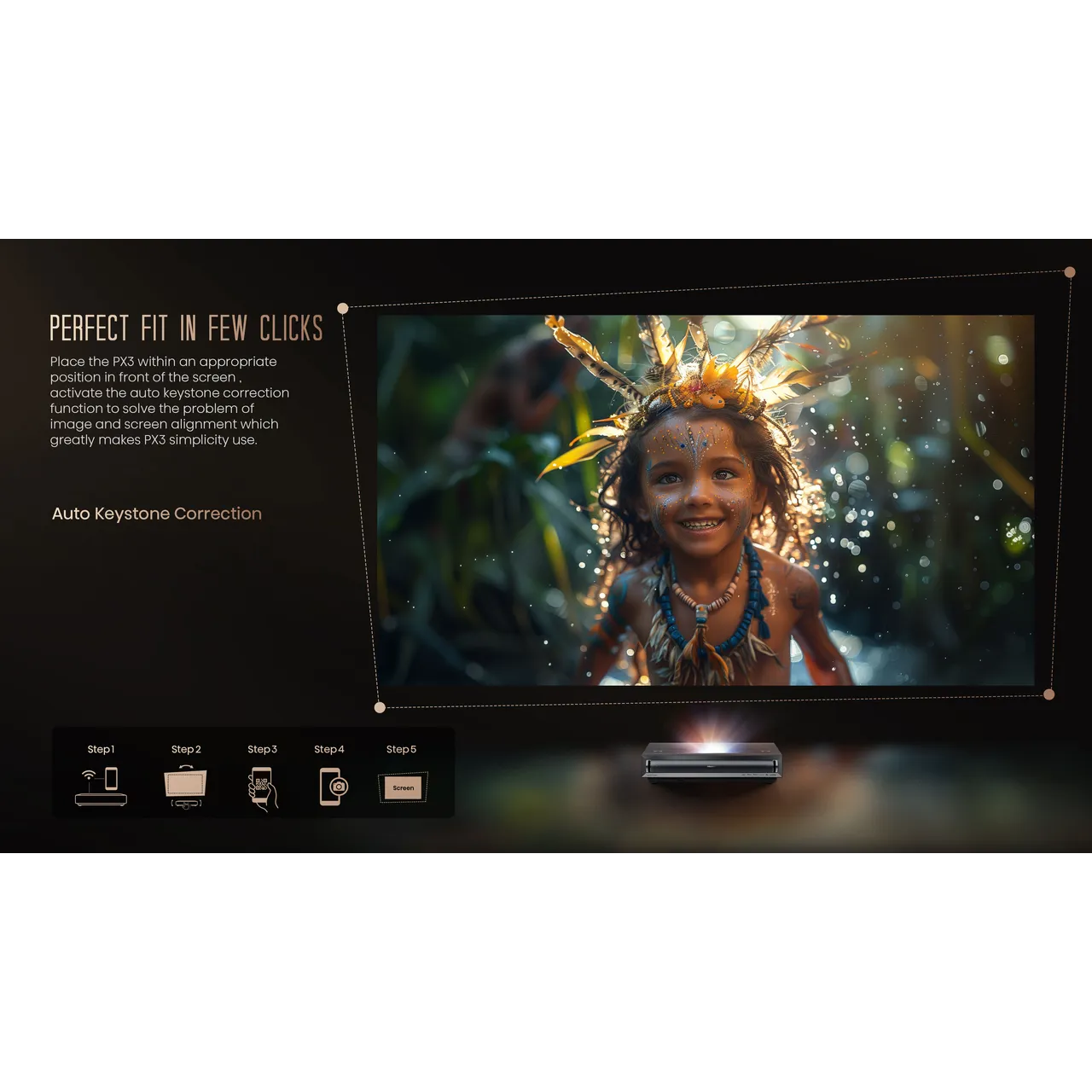The height and width of the screenshot is (1092, 1092).
Task: Click the top-left keystone corner handle
Action: (343, 308)
